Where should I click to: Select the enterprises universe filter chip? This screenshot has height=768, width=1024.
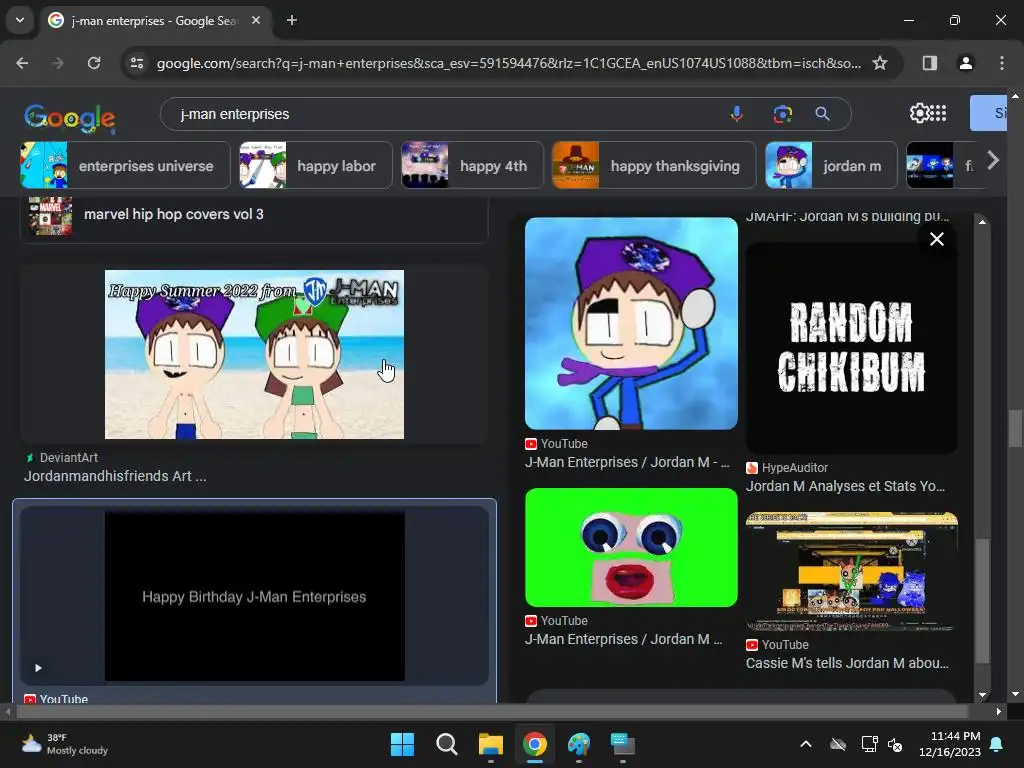125,165
